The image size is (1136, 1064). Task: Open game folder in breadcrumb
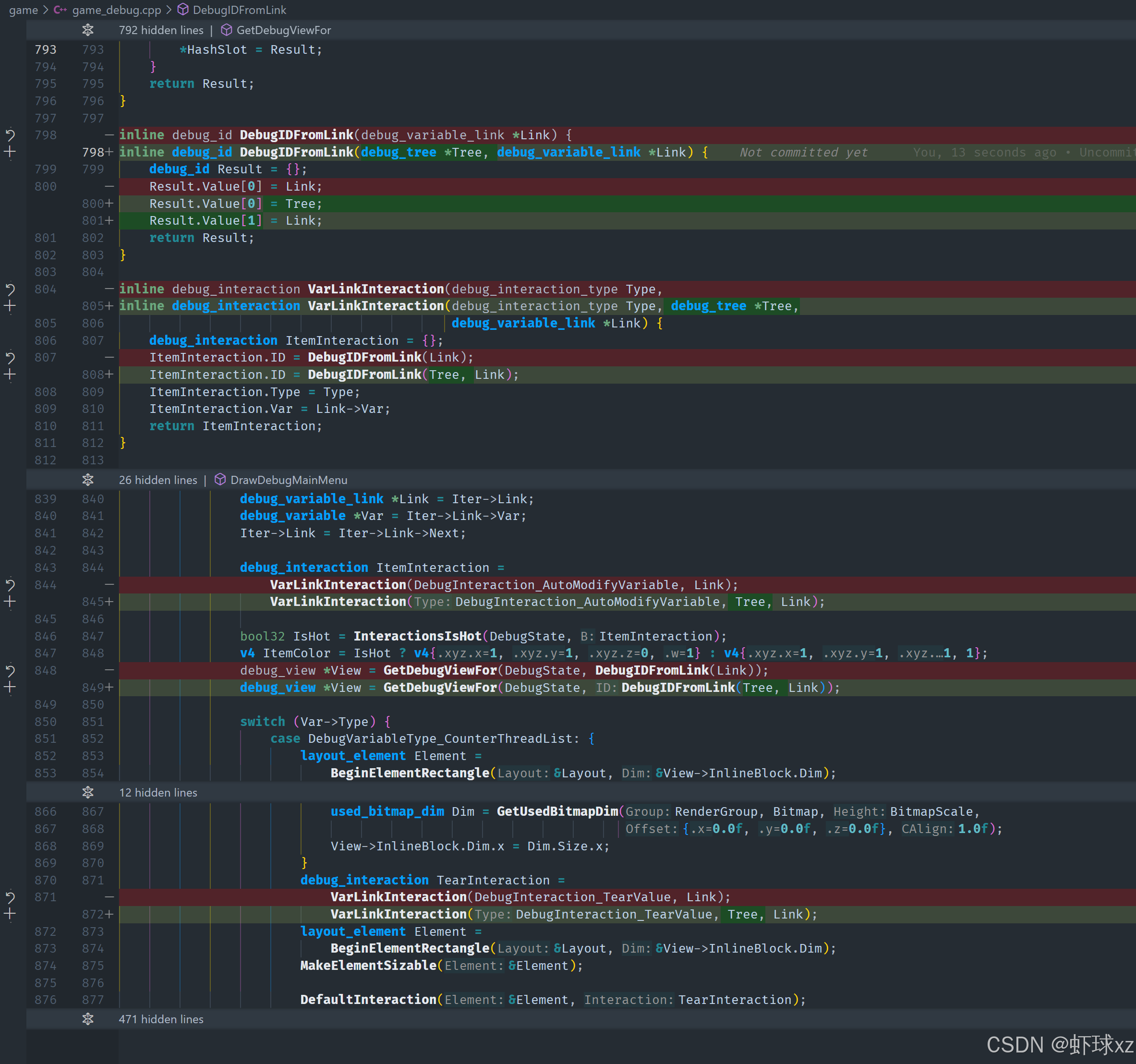(x=23, y=10)
